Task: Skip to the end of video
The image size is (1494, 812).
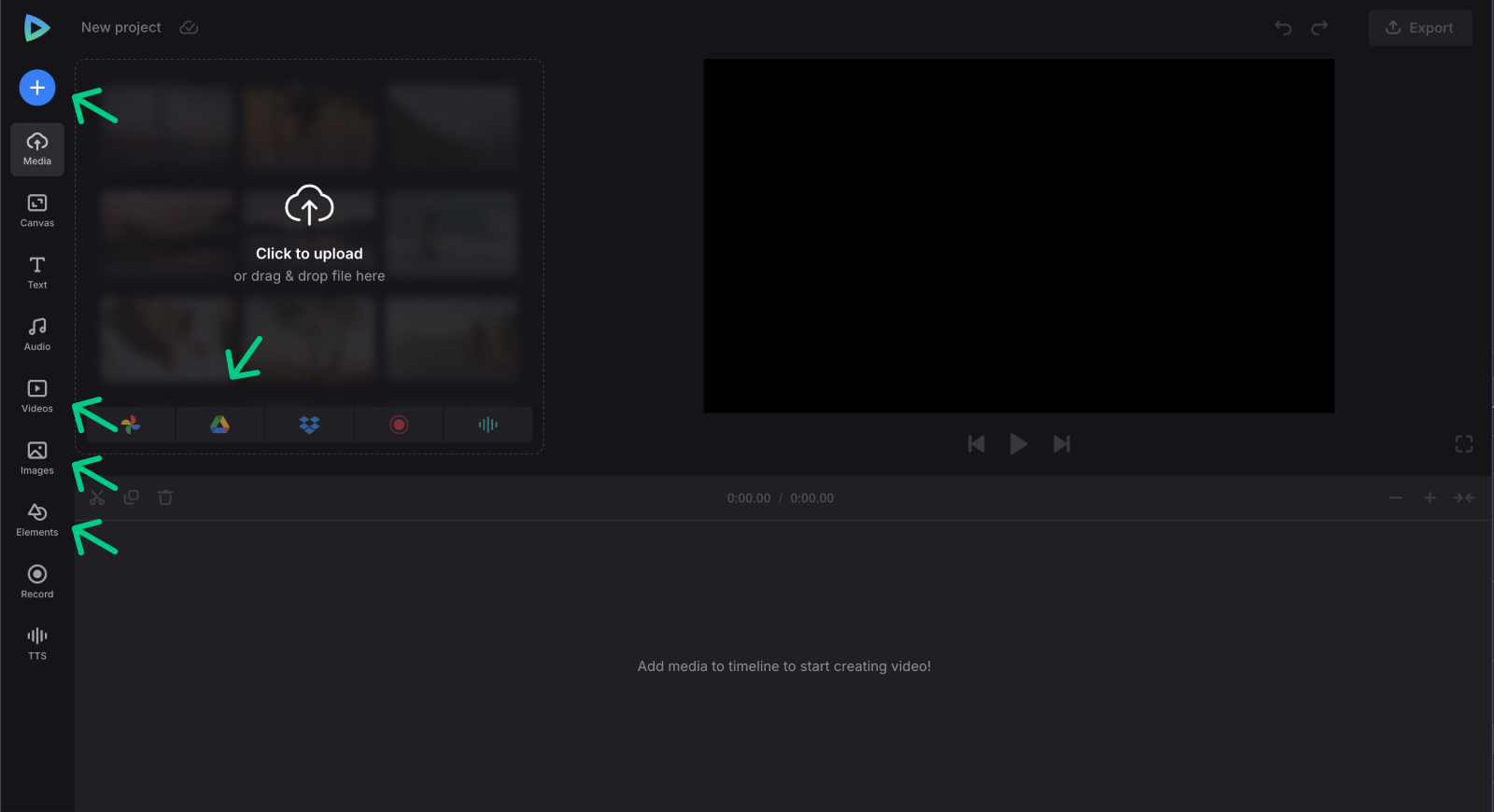Action: (1062, 444)
